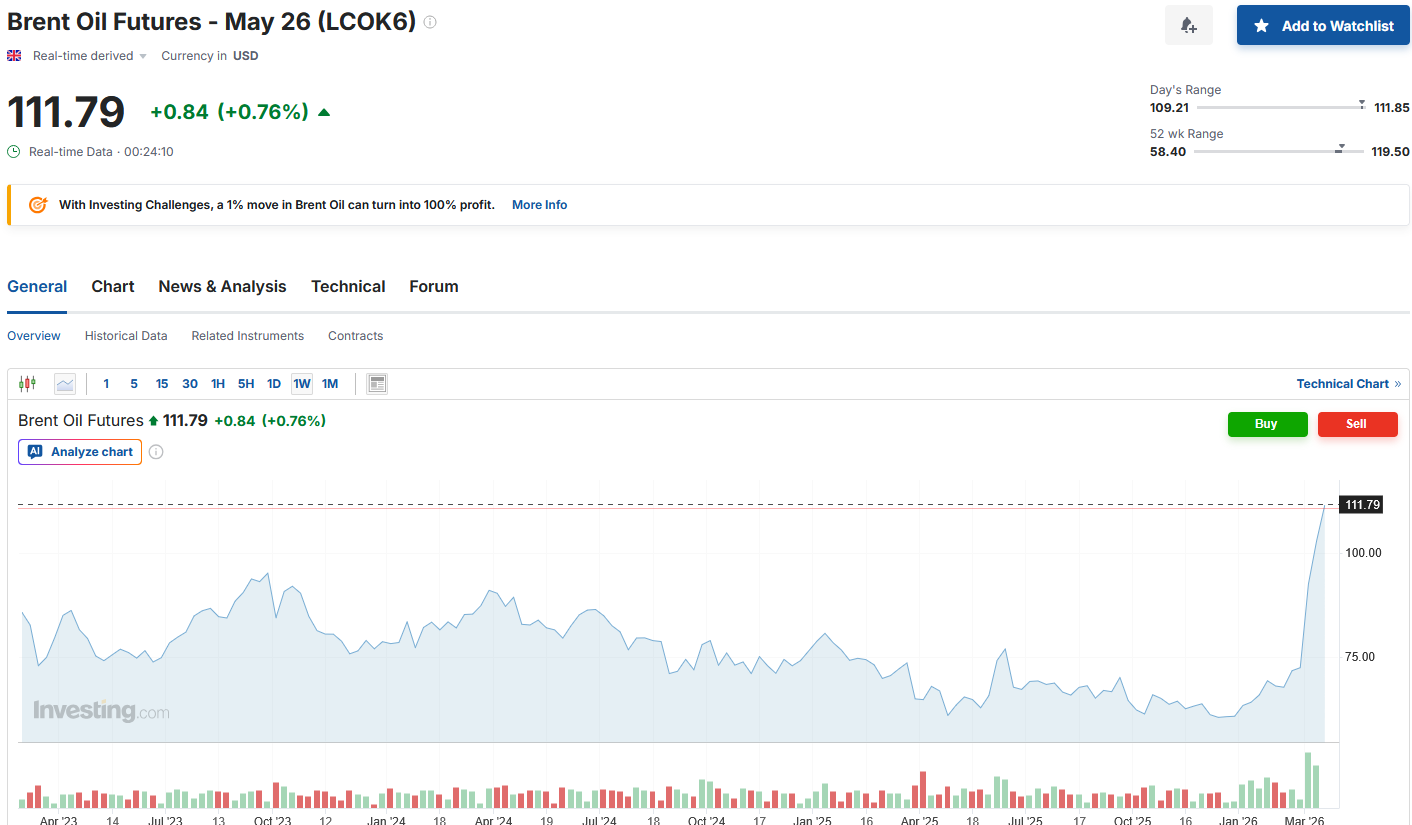Open the Forum tab
This screenshot has height=825, width=1412.
click(434, 287)
